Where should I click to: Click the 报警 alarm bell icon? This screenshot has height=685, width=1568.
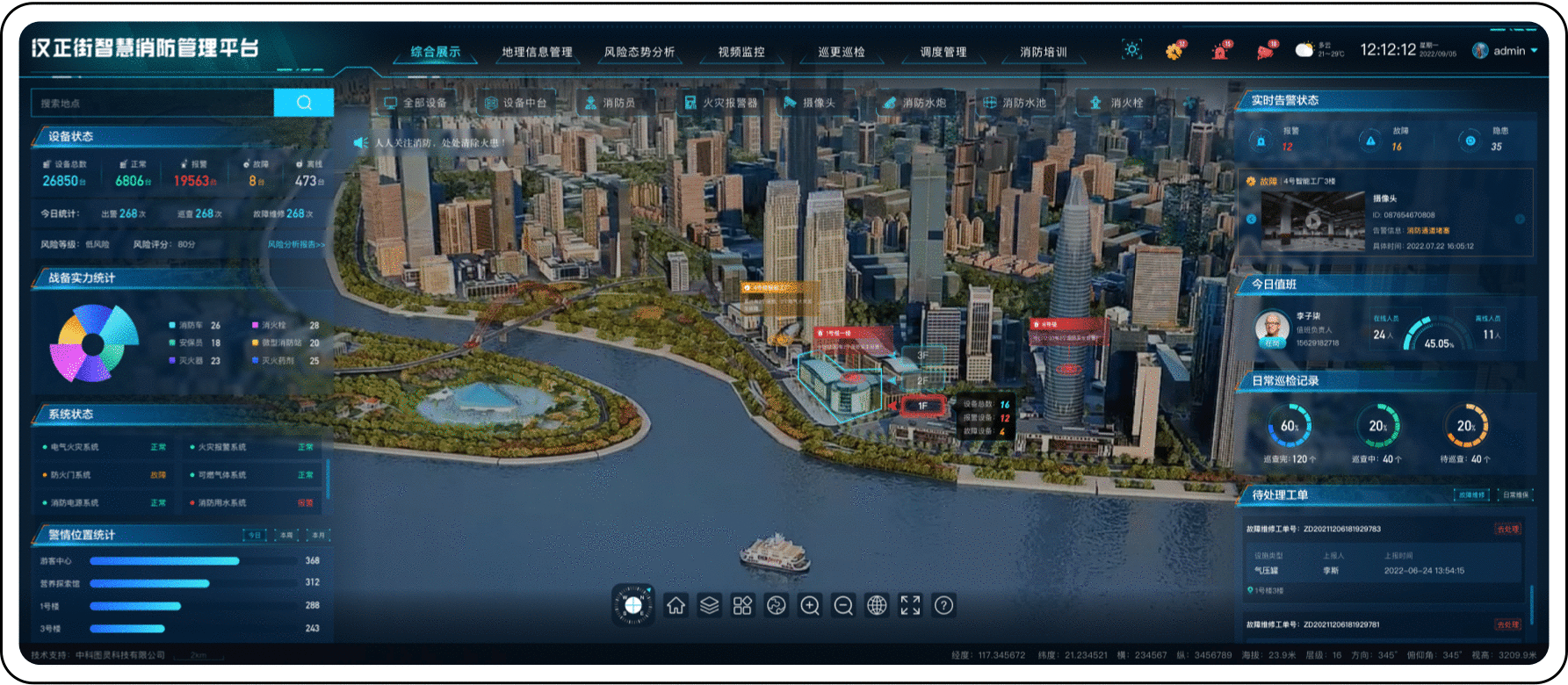1261,141
